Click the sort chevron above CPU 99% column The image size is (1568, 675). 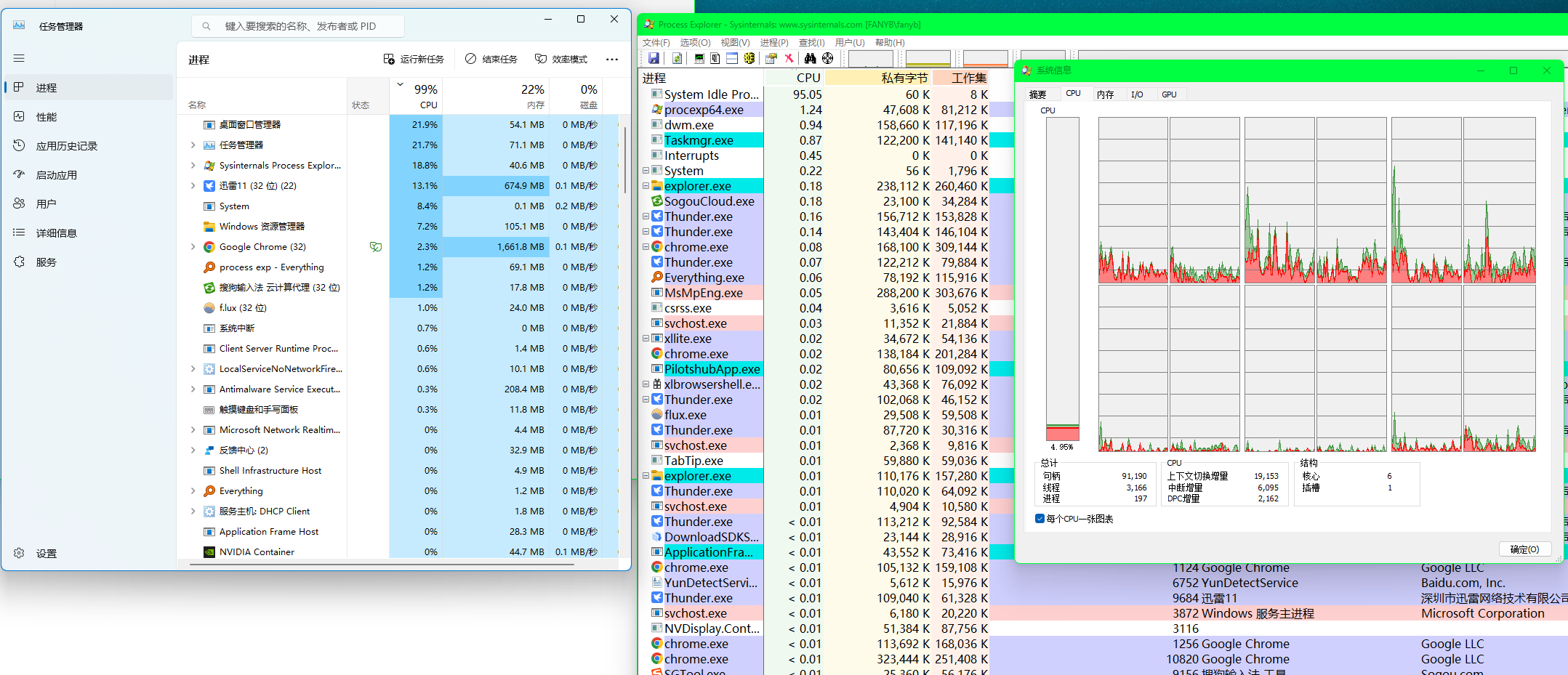pyautogui.click(x=401, y=84)
